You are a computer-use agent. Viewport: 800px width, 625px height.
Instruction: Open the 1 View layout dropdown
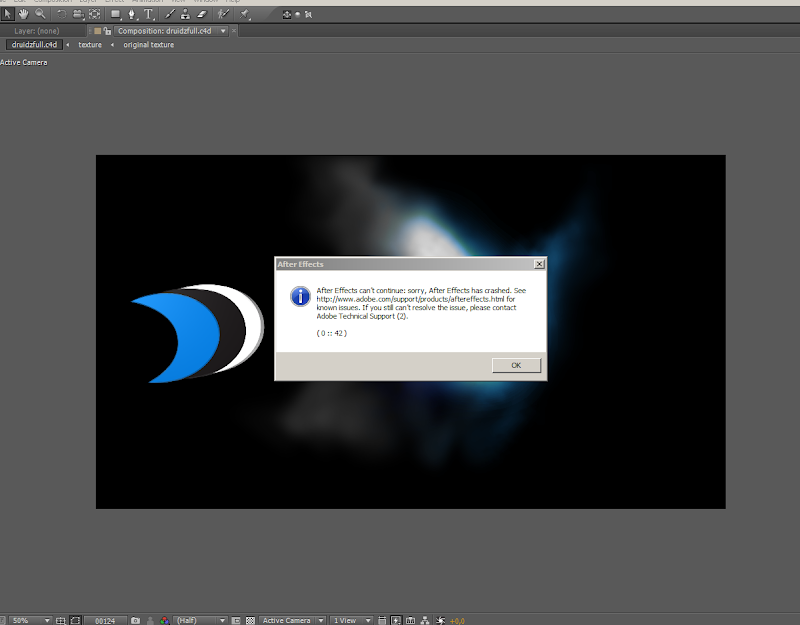click(x=351, y=620)
